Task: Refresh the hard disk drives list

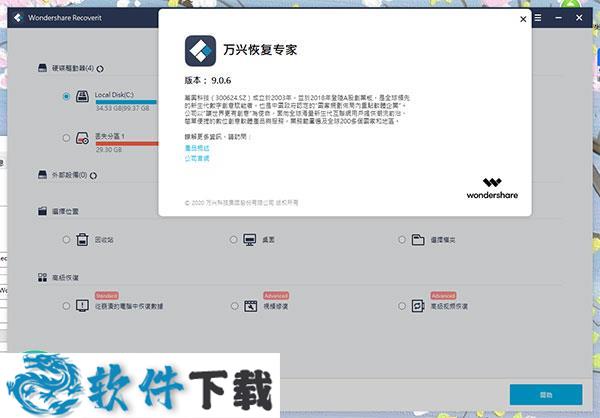Action: tap(100, 69)
